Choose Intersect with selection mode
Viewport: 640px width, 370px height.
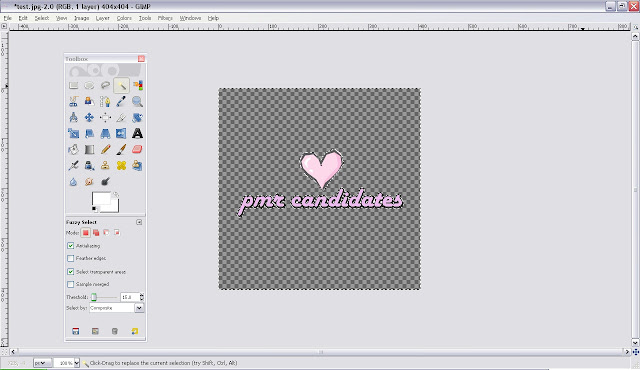[x=117, y=233]
